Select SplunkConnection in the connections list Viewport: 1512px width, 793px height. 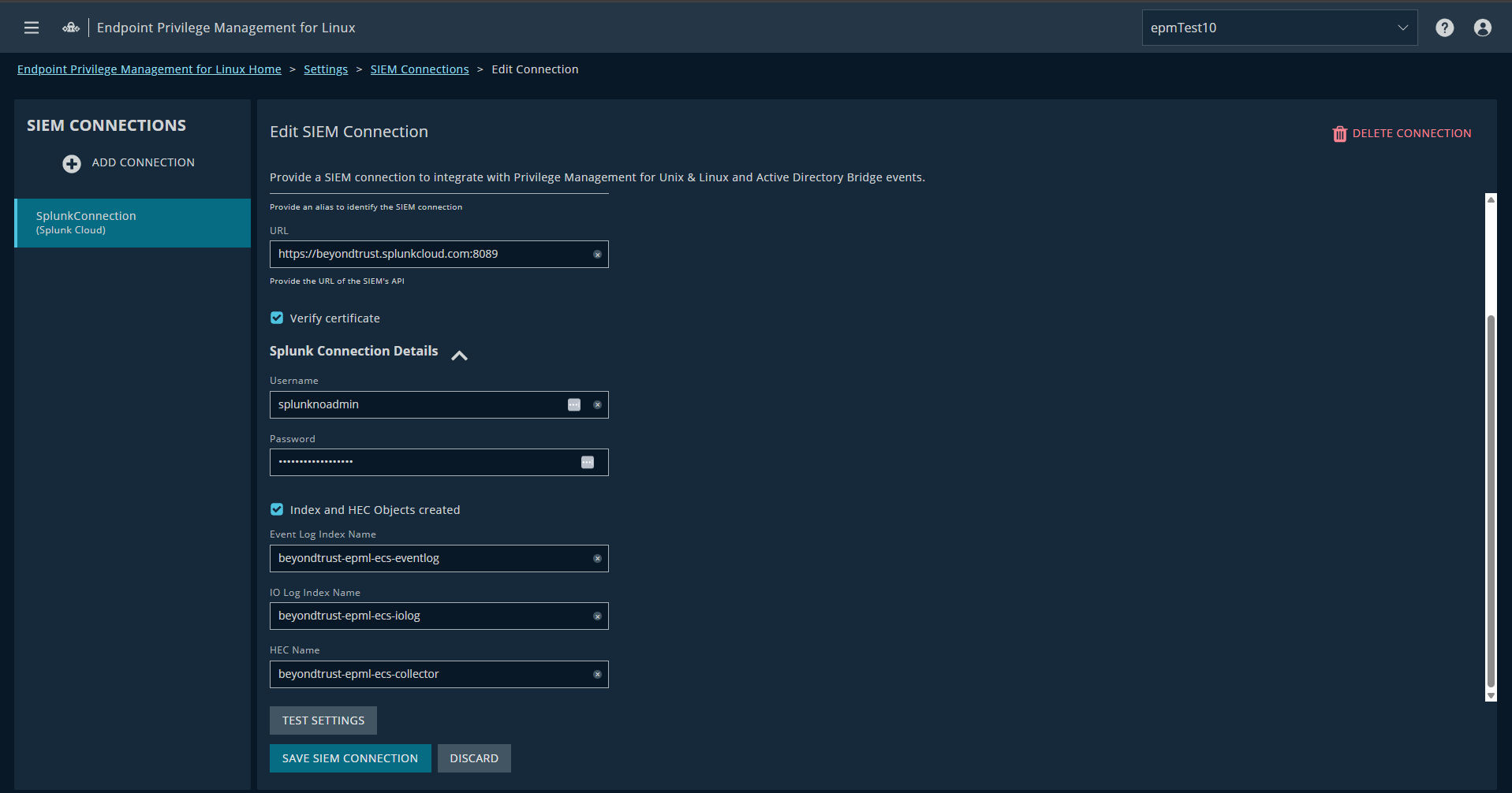(x=133, y=223)
